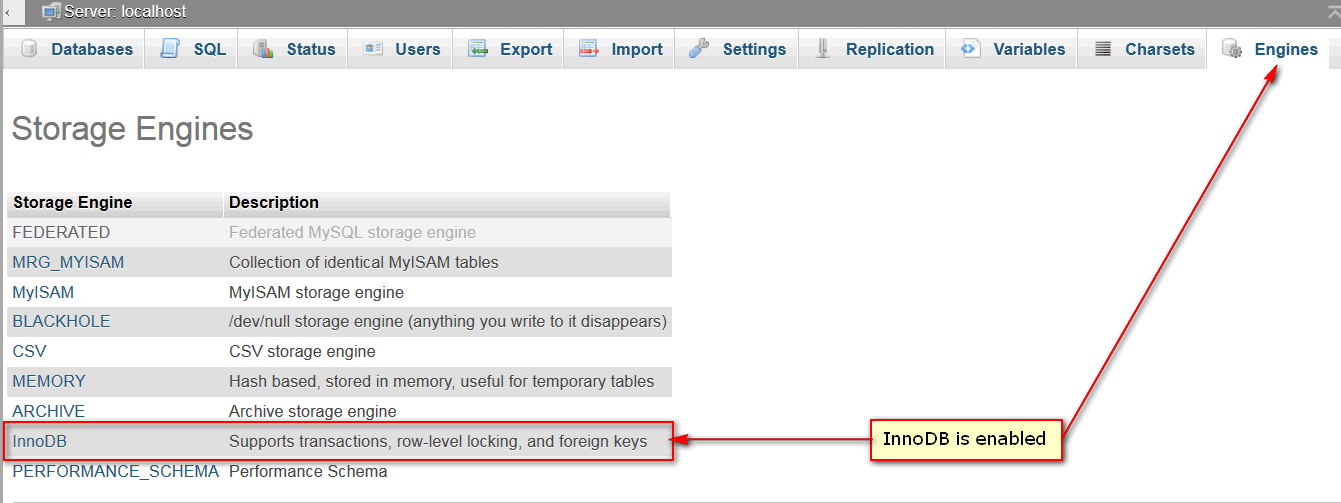The width and height of the screenshot is (1341, 503).
Task: Click the Settings wrench icon
Action: [x=700, y=49]
